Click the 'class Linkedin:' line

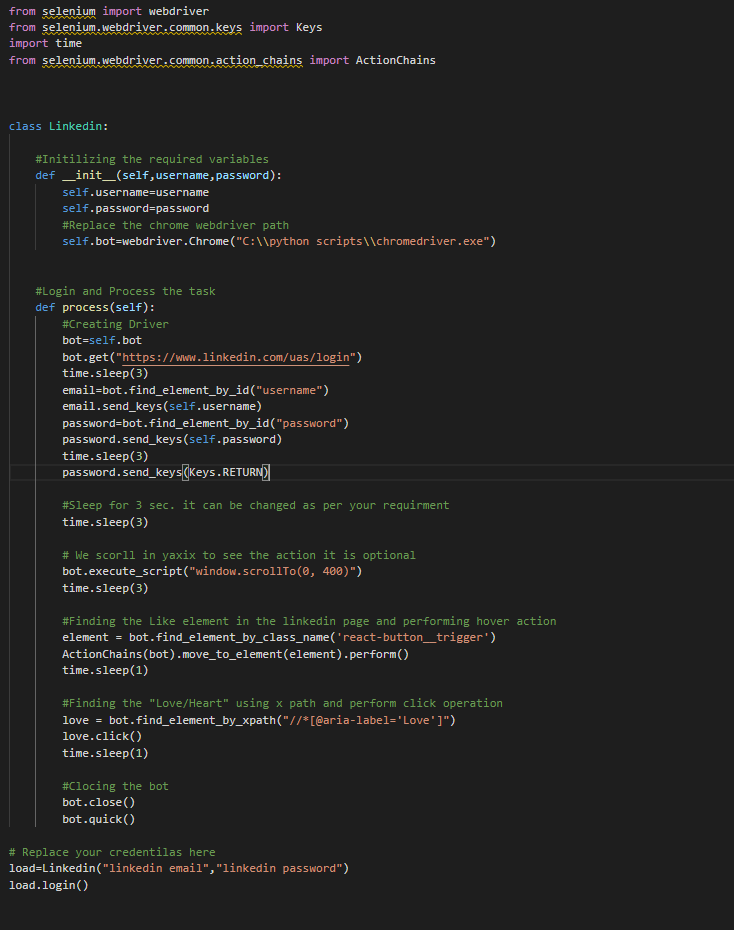pos(58,126)
